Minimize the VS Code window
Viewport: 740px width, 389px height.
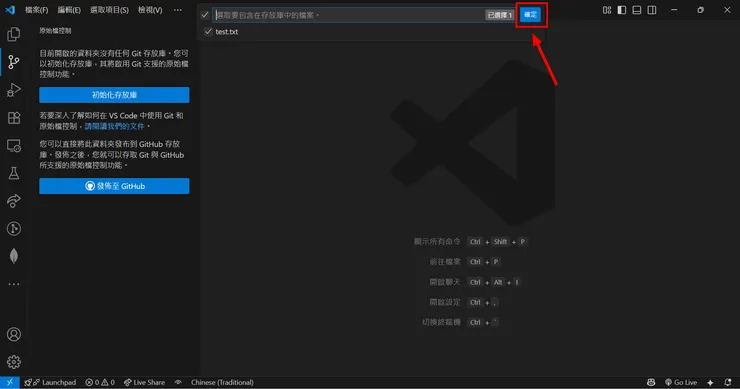(674, 10)
